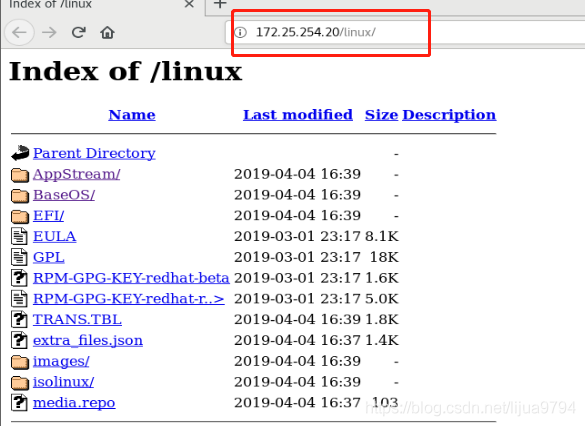Image resolution: width=585 pixels, height=426 pixels.
Task: Open the EULA file link
Action: tap(54, 236)
